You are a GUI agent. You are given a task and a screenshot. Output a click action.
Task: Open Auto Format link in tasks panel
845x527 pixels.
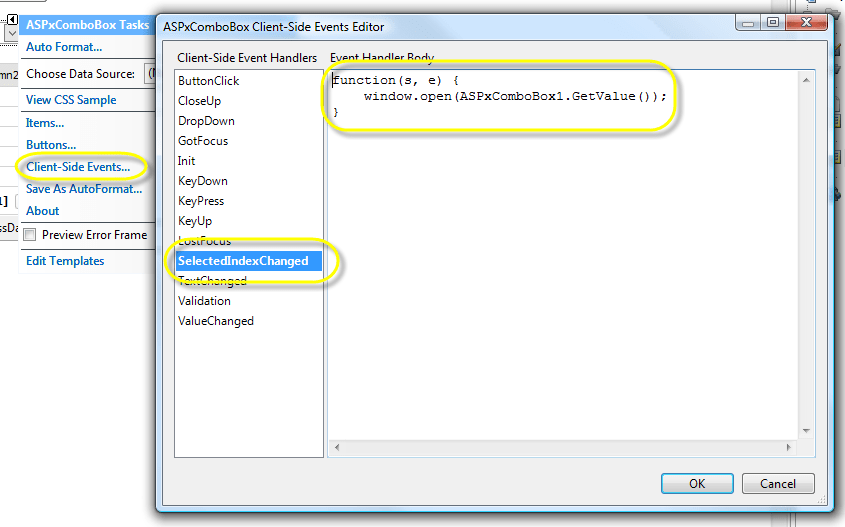click(x=64, y=47)
